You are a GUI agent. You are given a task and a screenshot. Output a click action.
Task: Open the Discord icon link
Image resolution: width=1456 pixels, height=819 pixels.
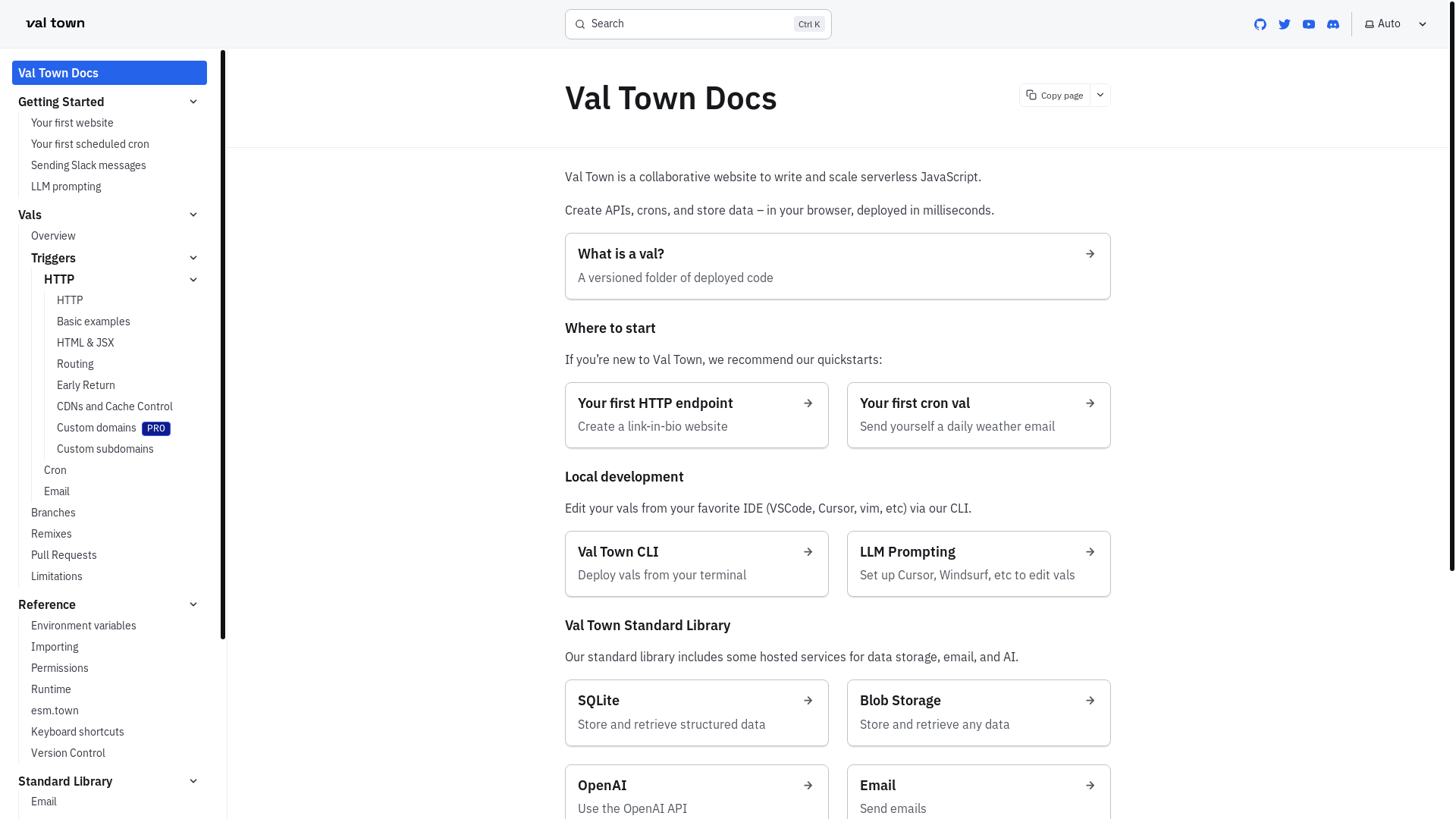point(1333,24)
